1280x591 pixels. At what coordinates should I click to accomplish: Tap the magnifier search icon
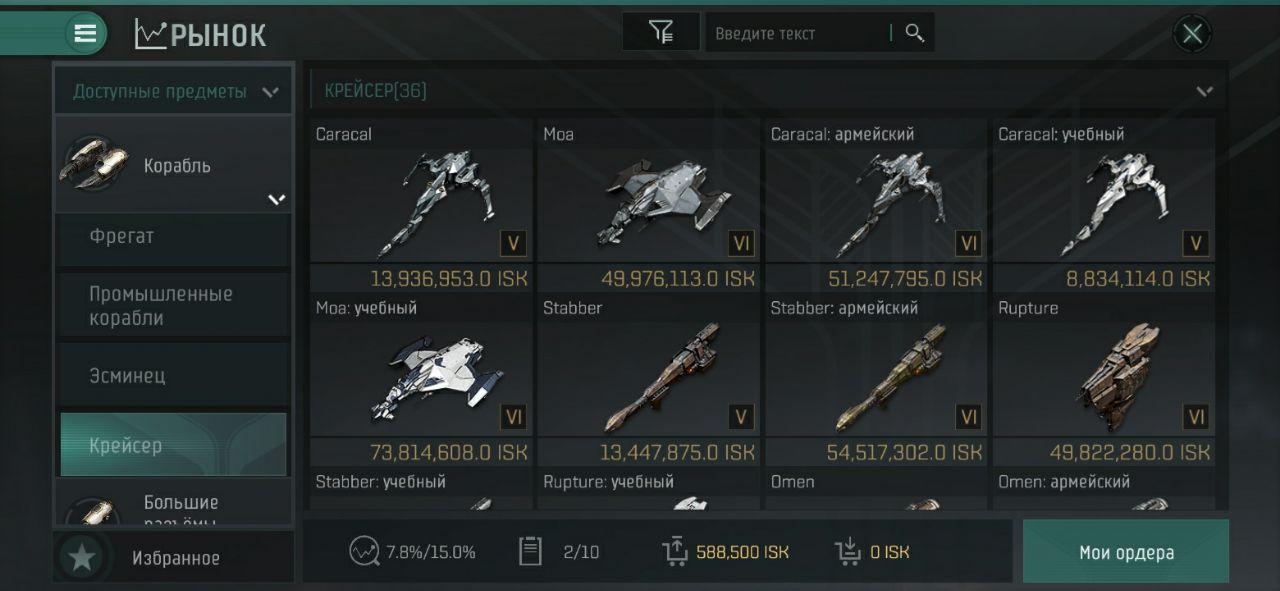coord(914,33)
